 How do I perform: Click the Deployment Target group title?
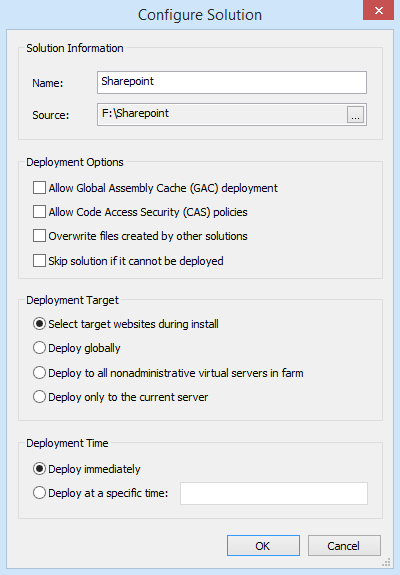(73, 300)
